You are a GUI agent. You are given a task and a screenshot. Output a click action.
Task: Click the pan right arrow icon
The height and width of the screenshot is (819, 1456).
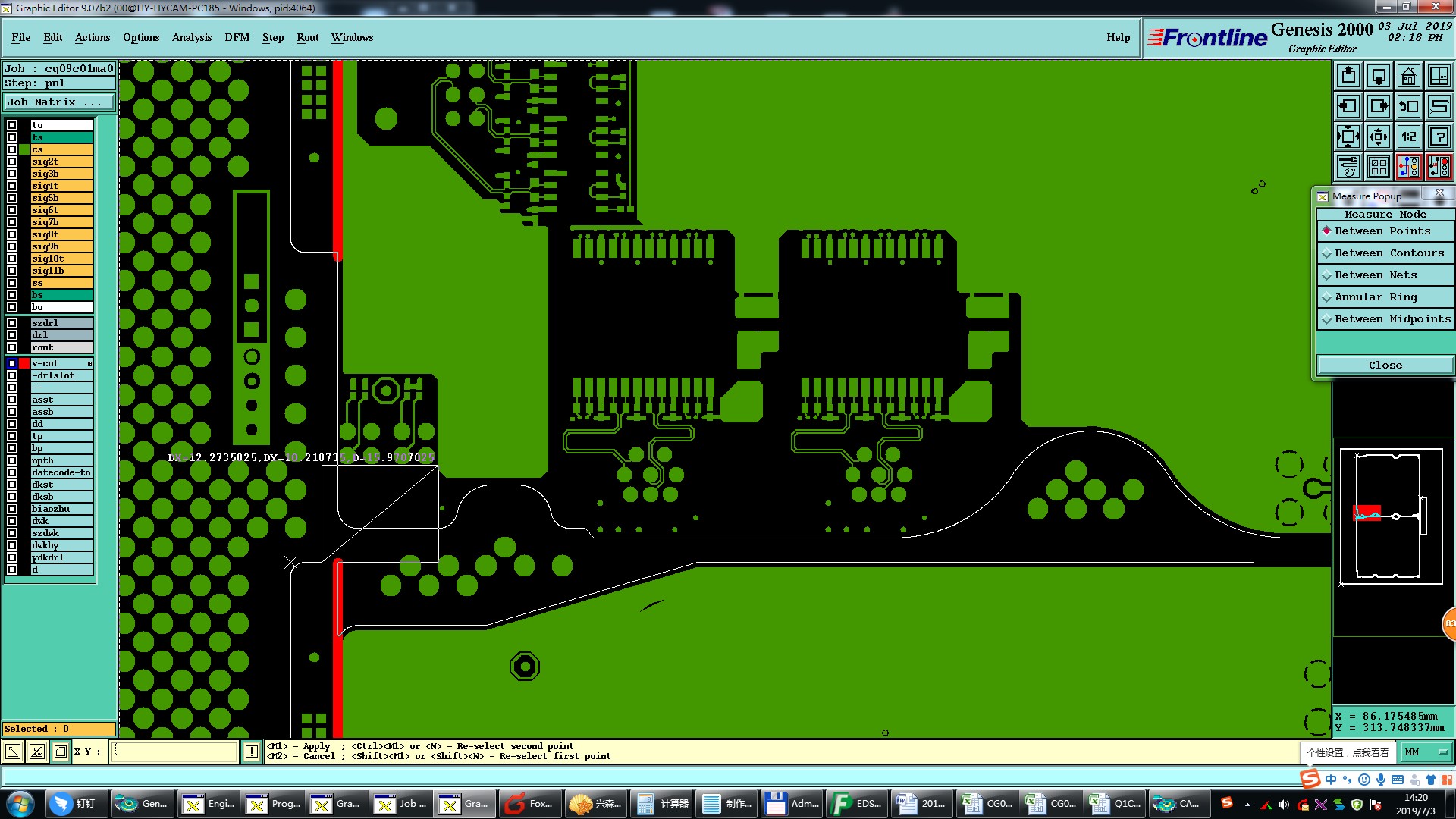click(x=1379, y=106)
